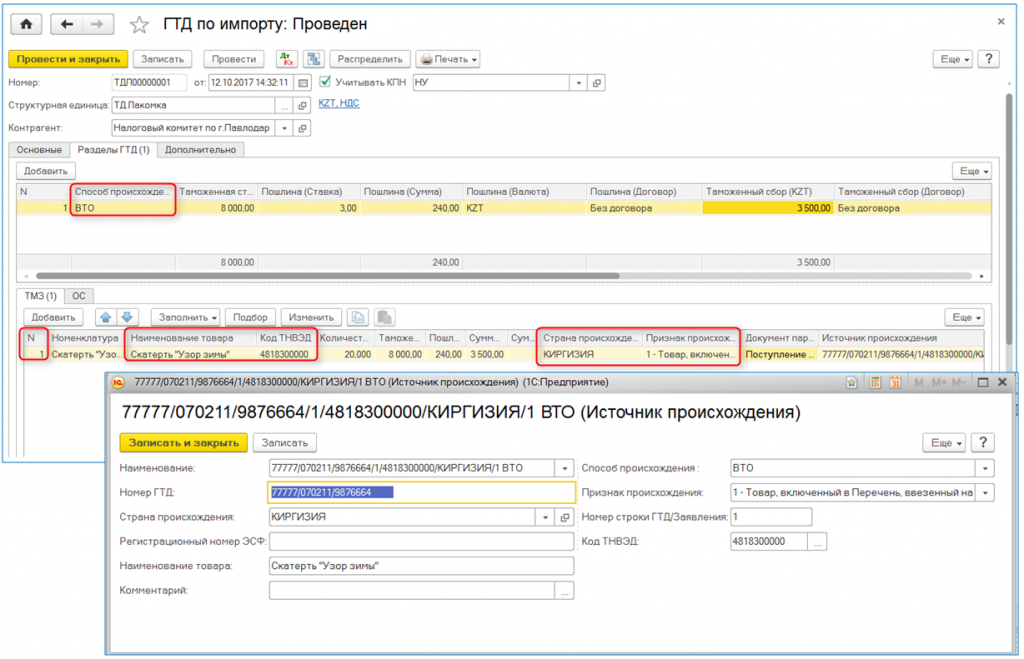
Task: Add document to favorites with star icon
Action: pyautogui.click(x=140, y=23)
